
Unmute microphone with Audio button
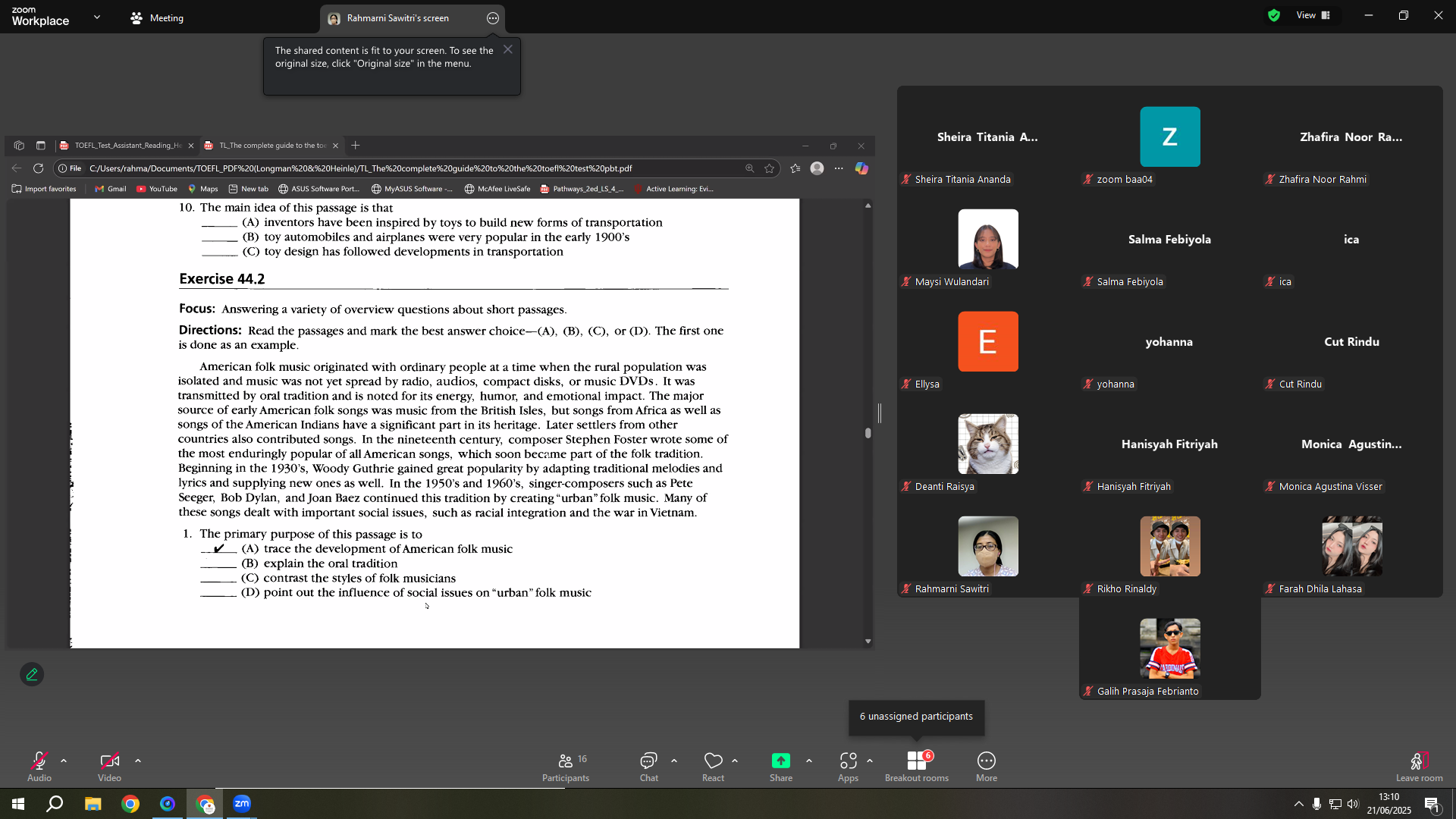(x=39, y=766)
